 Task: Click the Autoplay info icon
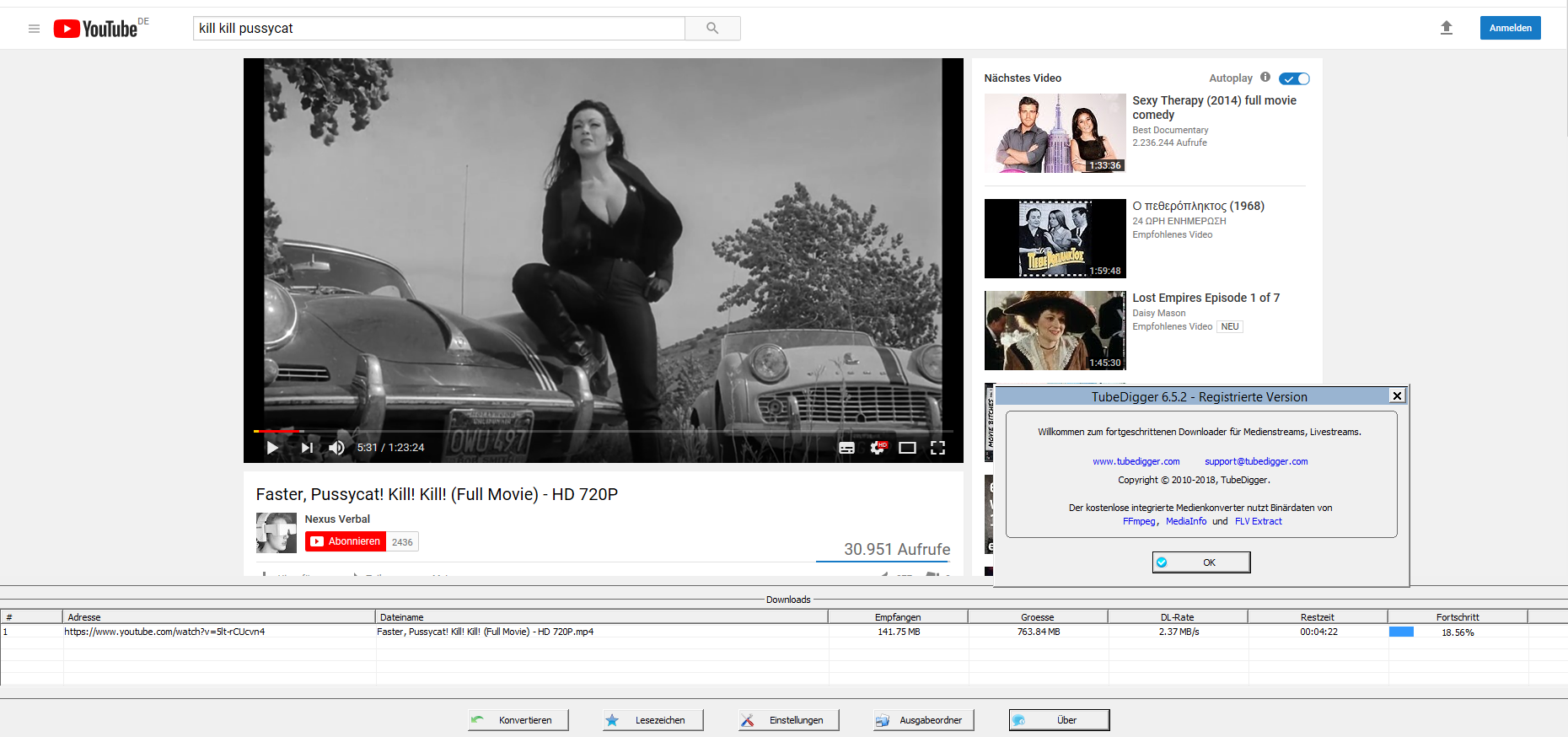point(1265,78)
